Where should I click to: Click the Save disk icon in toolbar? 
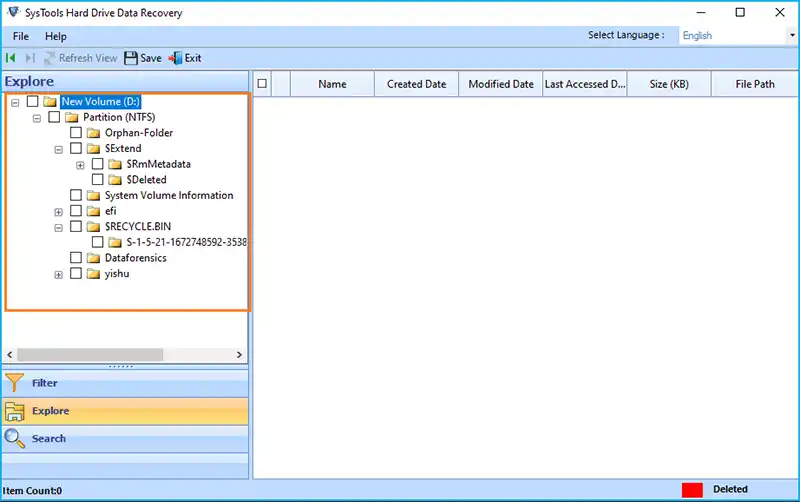[x=131, y=58]
